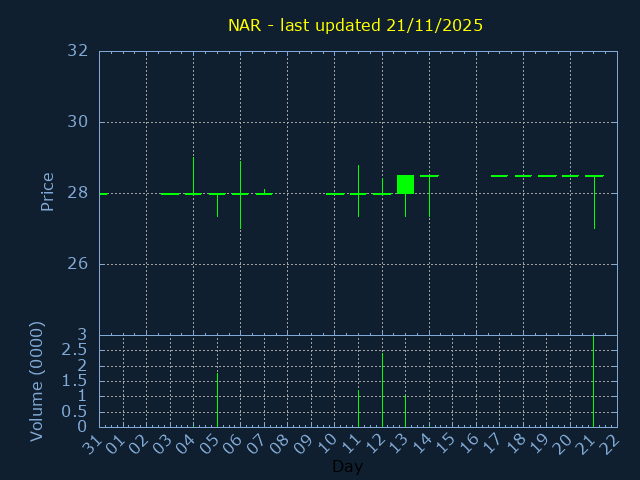Click the price axis tick label 30
The width and height of the screenshot is (640, 480).
coord(78,122)
